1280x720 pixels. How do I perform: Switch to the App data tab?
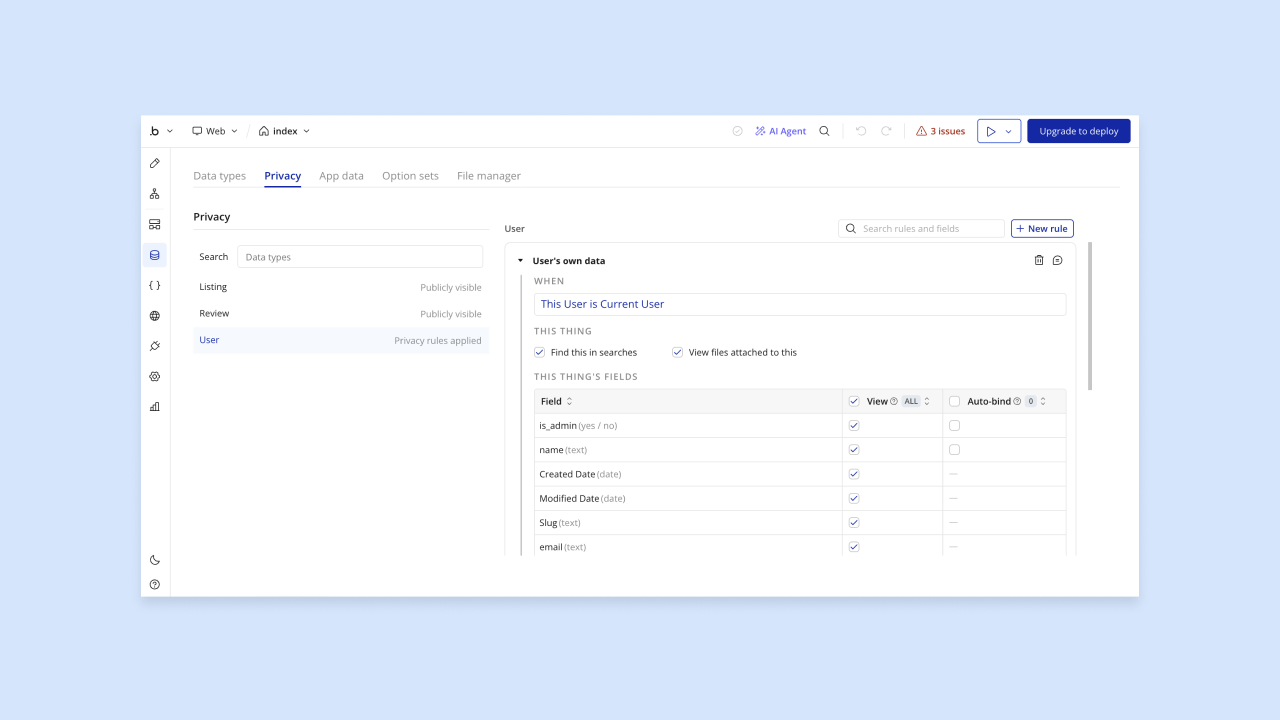coord(341,176)
